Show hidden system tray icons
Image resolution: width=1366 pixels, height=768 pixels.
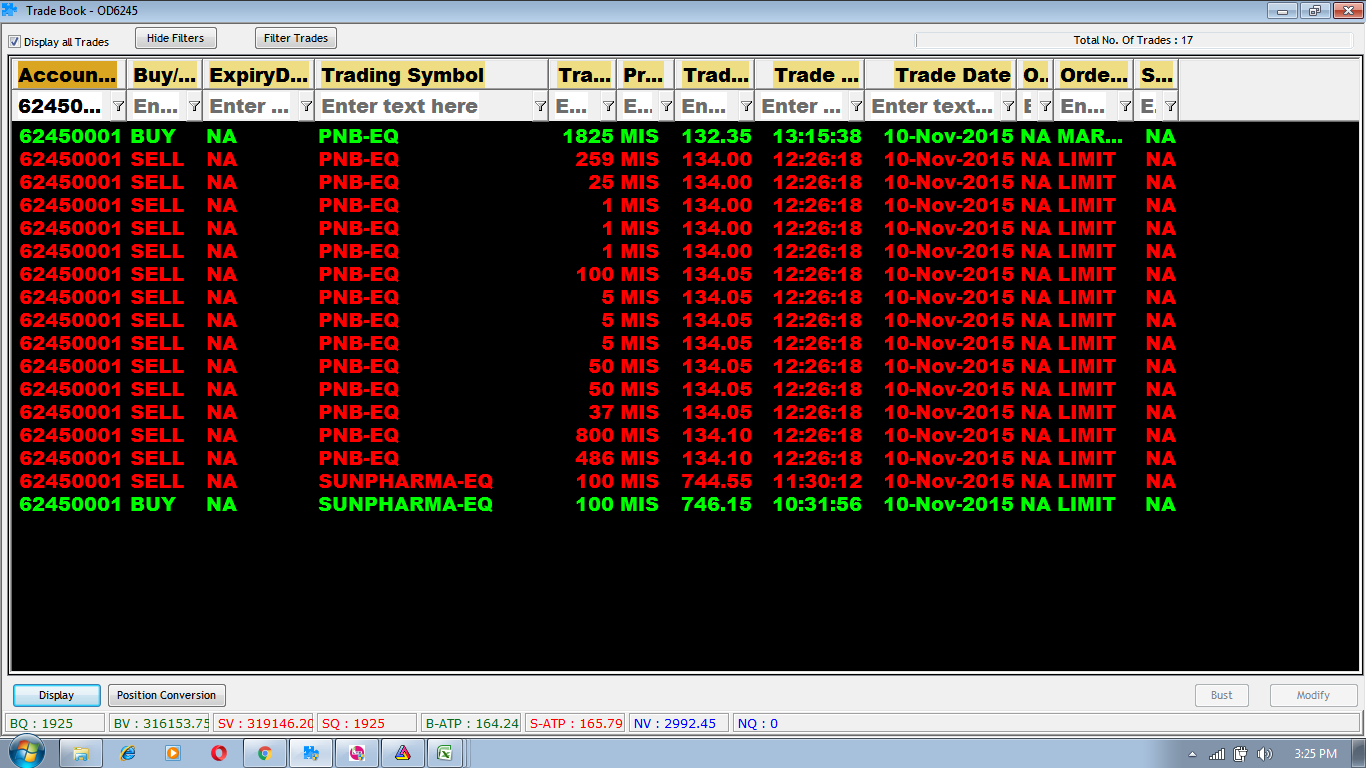coord(1192,754)
